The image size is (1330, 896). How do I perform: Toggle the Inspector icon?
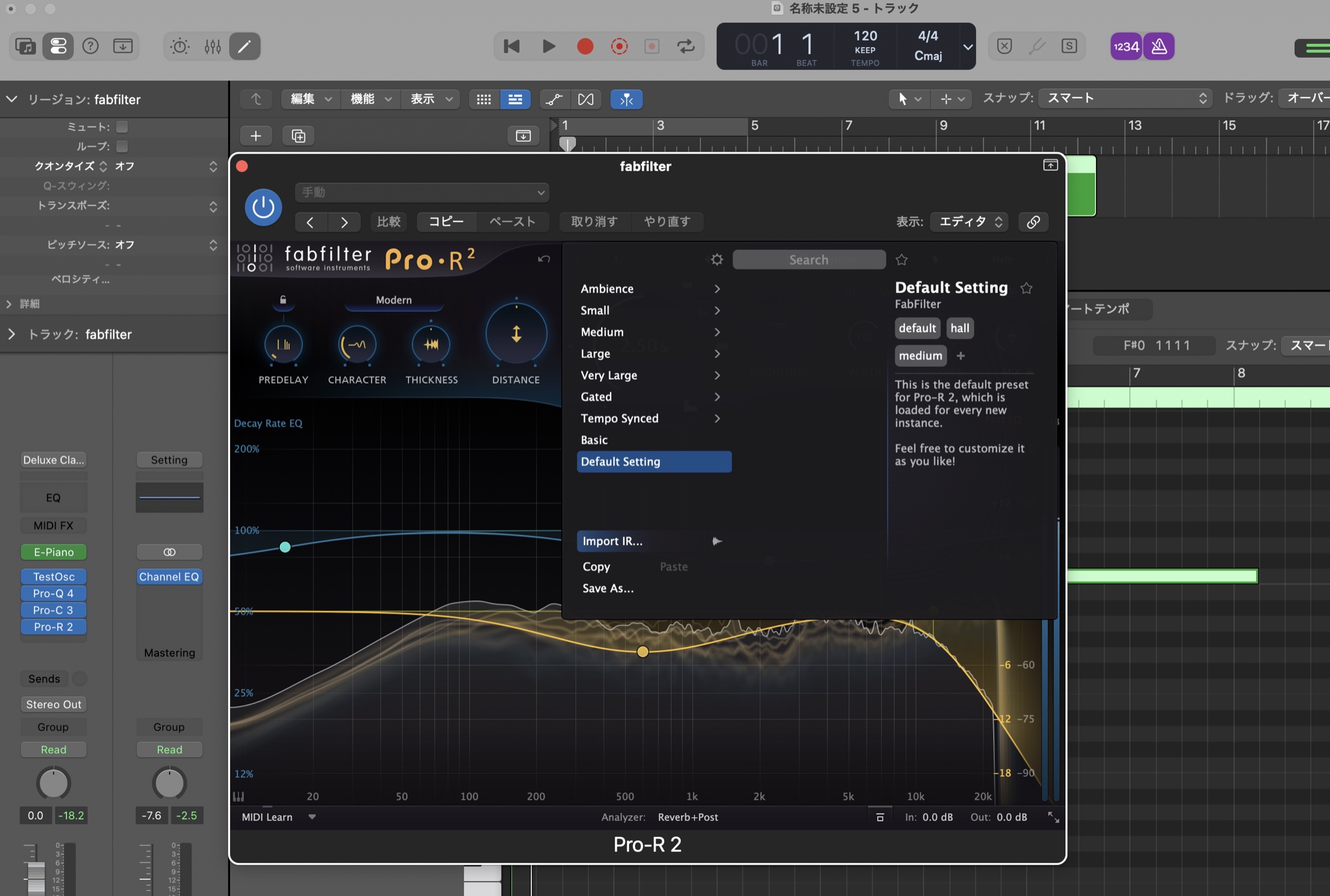coord(59,46)
